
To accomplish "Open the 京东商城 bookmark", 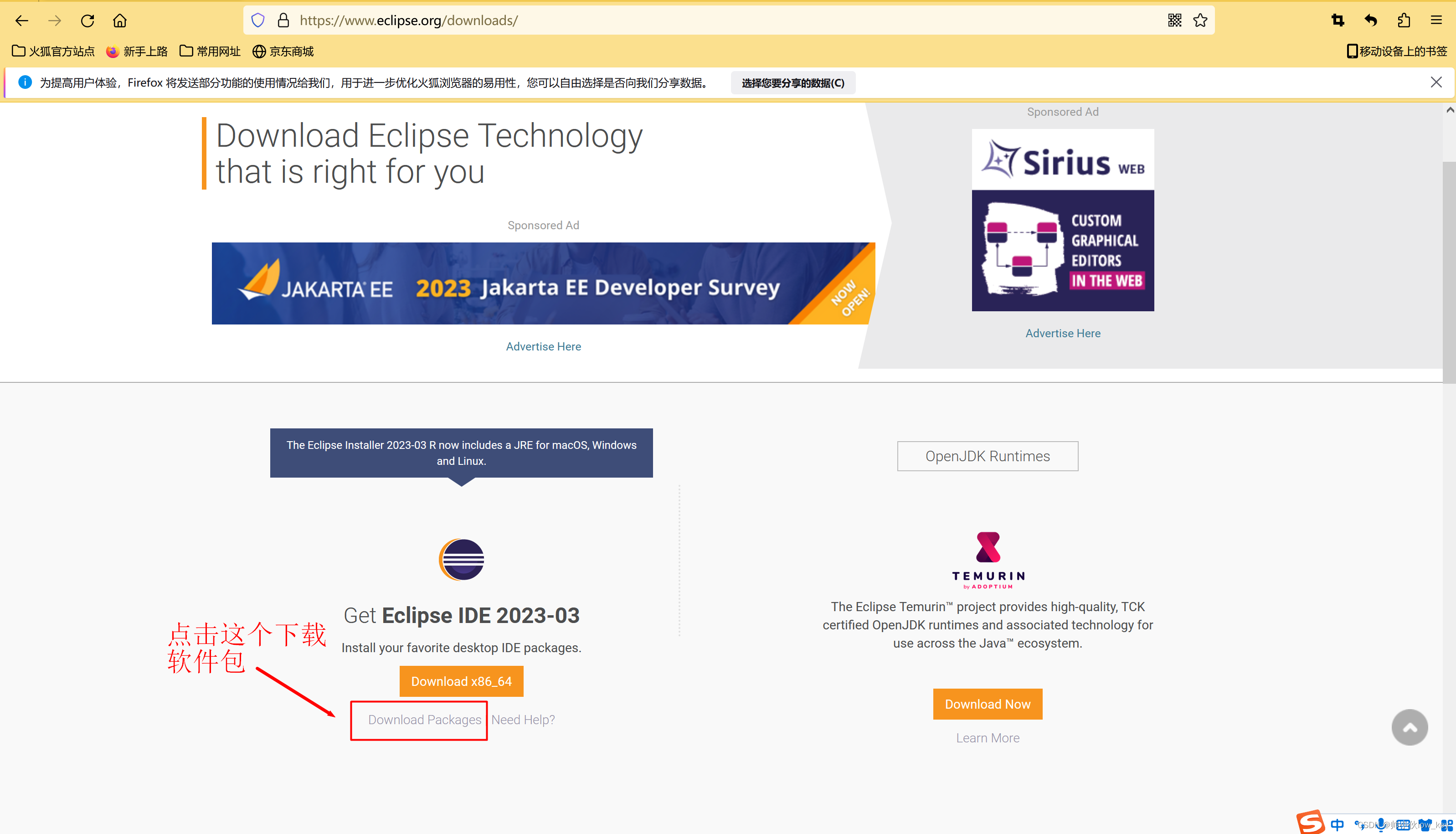I will click(x=283, y=51).
